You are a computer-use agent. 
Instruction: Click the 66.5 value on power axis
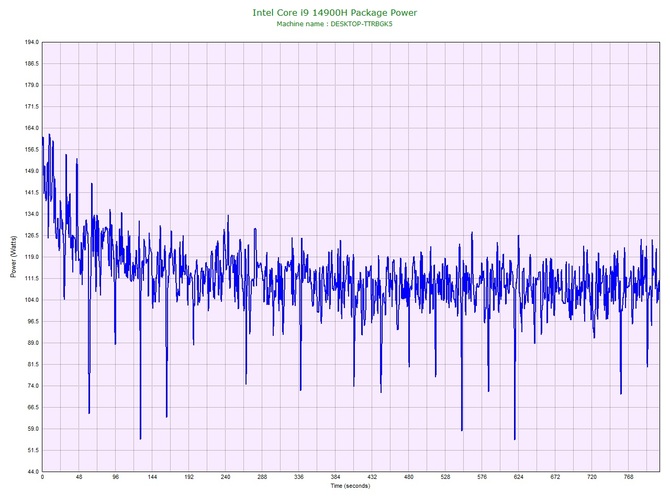pos(33,407)
